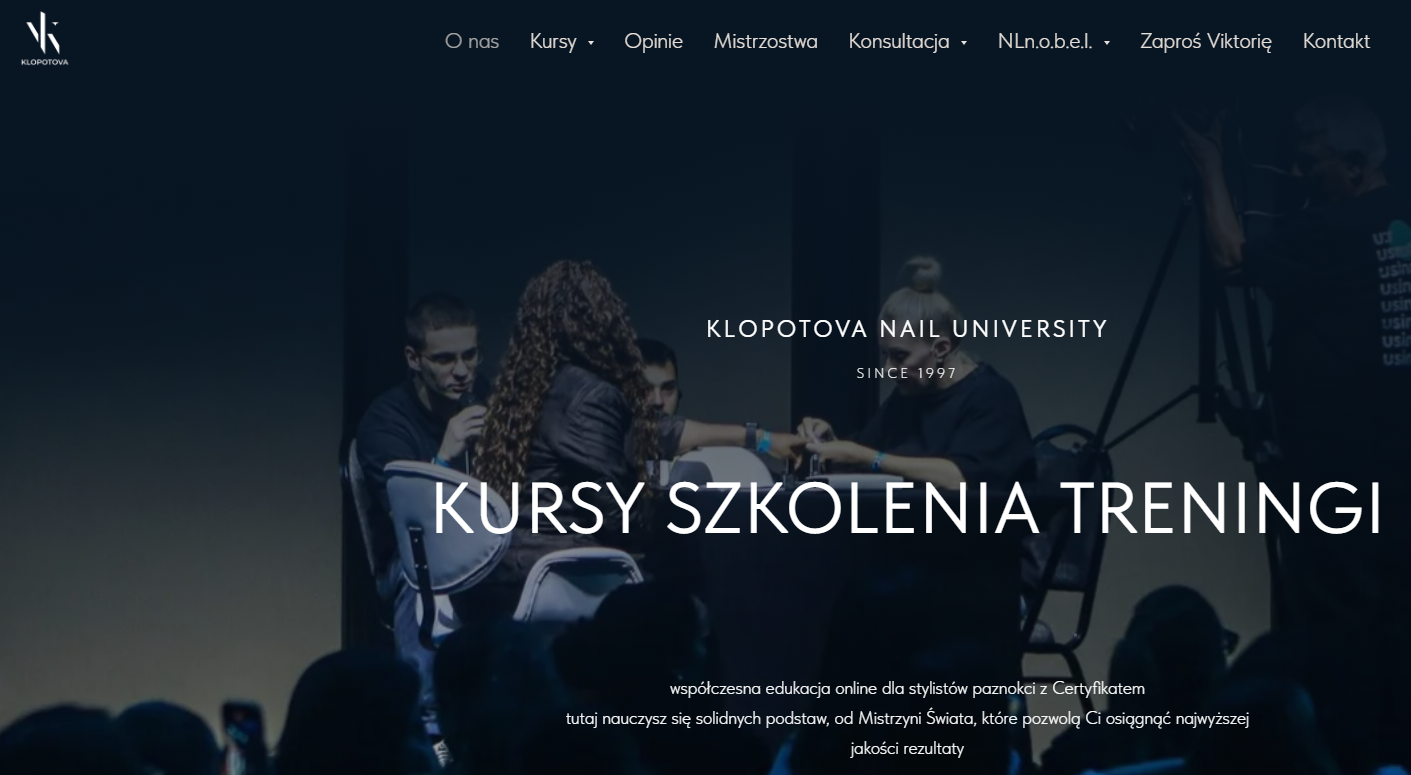1411x775 pixels.
Task: Click the jakości rezultaty text line
Action: tap(907, 748)
